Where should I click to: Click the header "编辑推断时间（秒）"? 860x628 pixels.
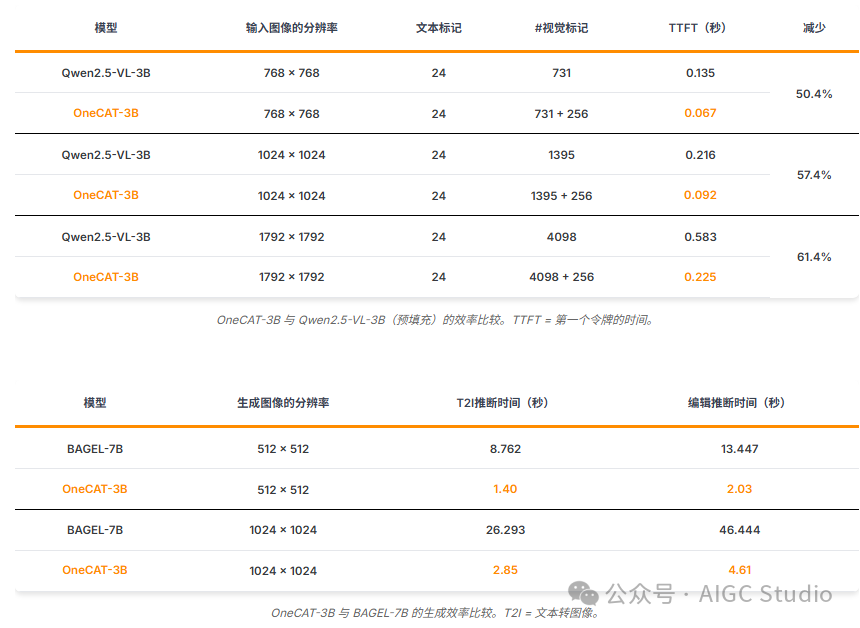[739, 403]
